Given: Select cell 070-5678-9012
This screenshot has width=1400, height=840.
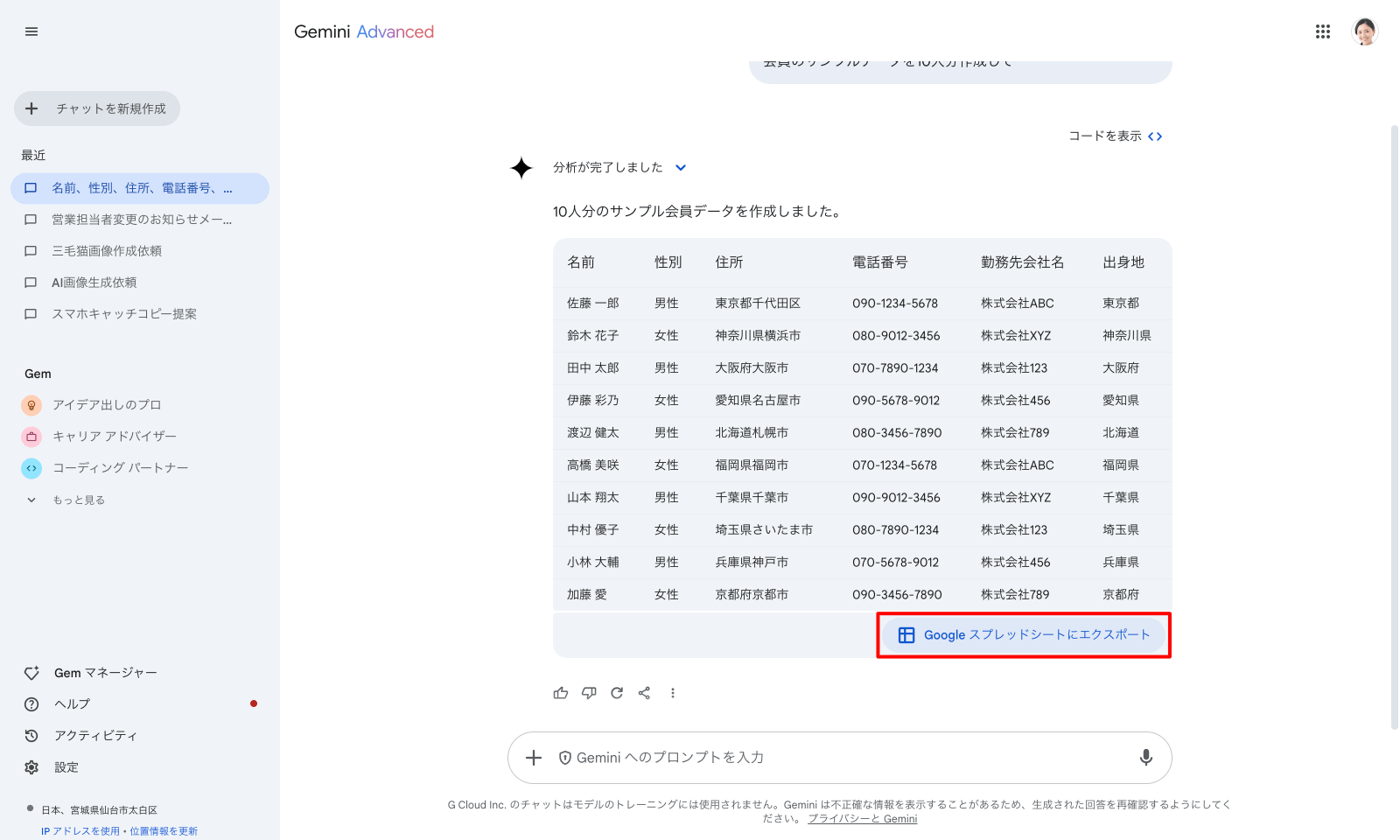Looking at the screenshot, I should pyautogui.click(x=896, y=563).
